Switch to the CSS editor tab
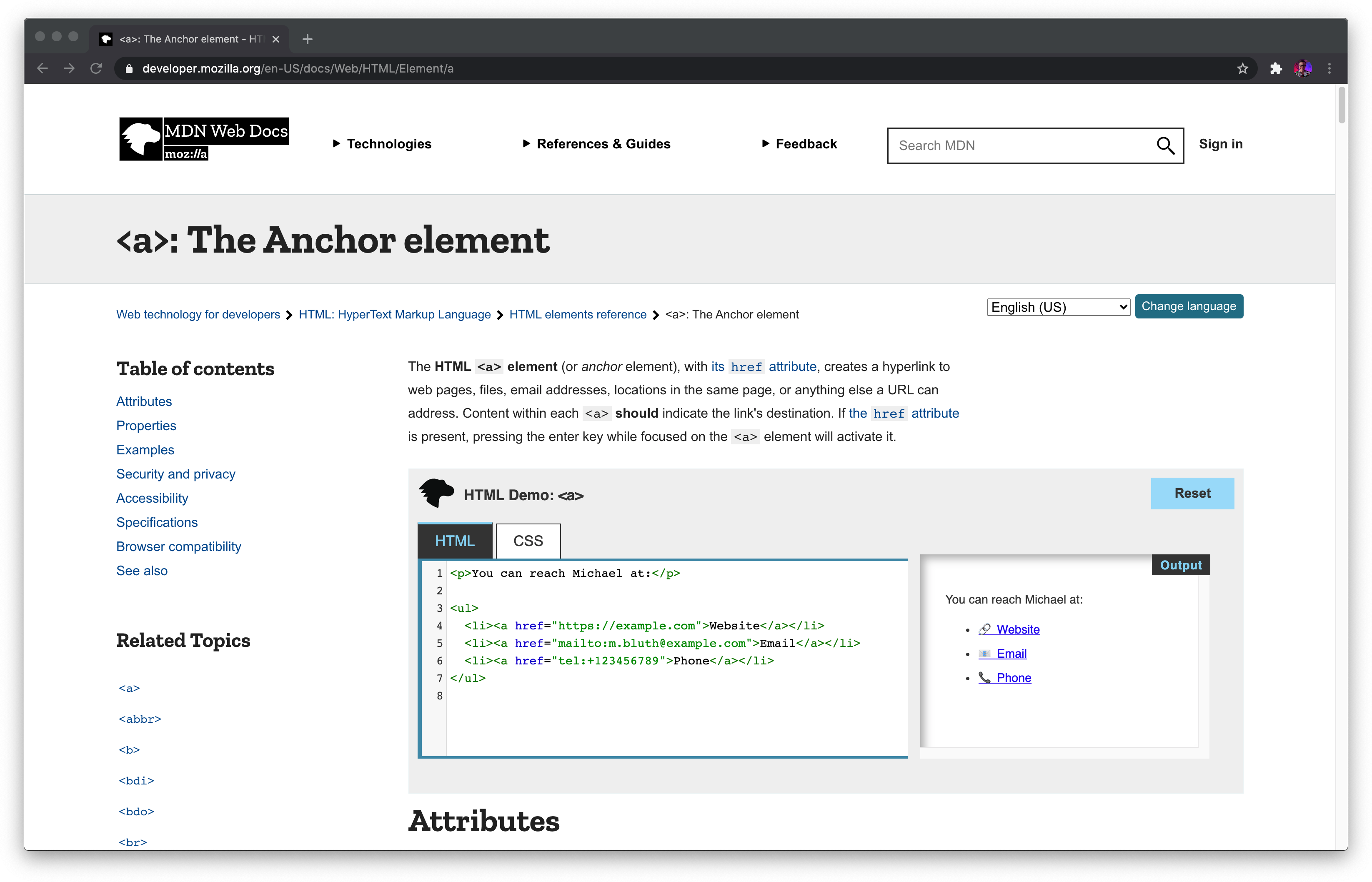The height and width of the screenshot is (882, 1372). click(x=528, y=541)
